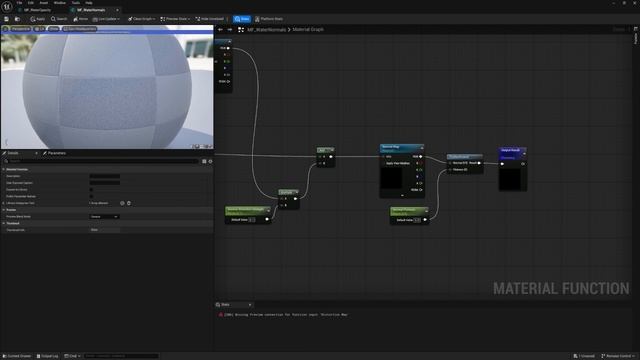Screen dimensions: 640x360
Task: Close the Details panel tab
Action: [x=36, y=153]
